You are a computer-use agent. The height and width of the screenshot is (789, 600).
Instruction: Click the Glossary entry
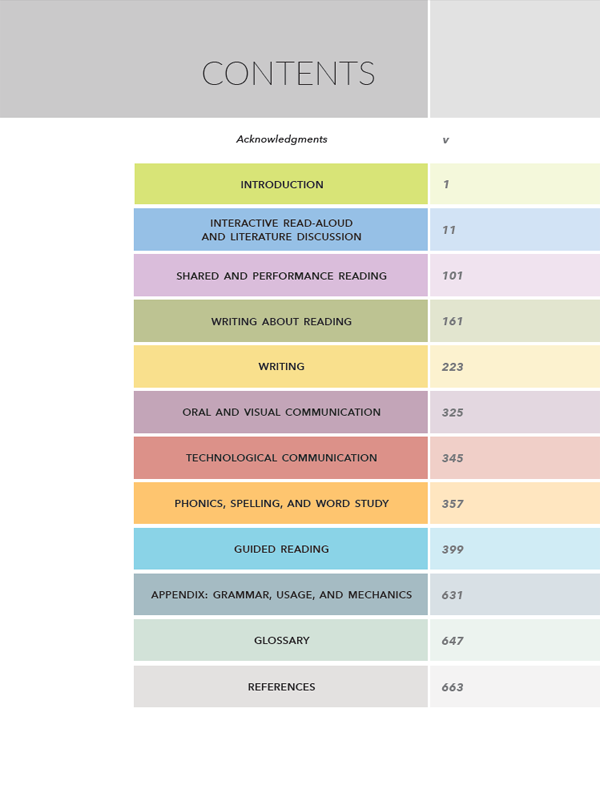282,640
